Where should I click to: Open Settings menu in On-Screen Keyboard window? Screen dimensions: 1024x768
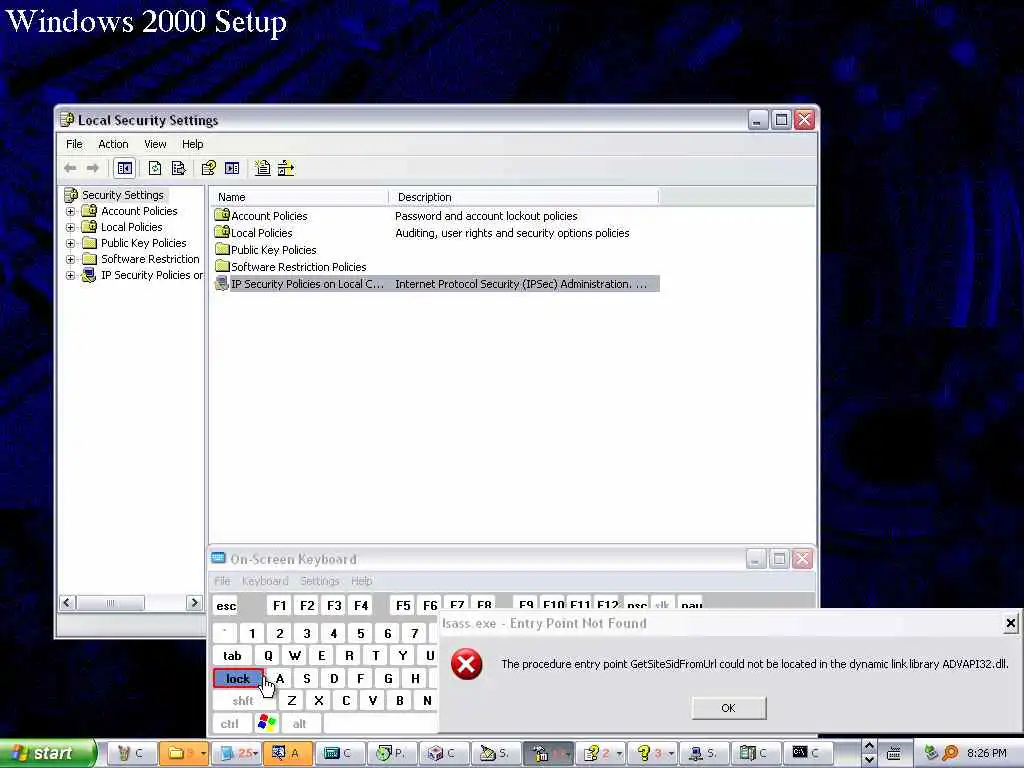(319, 581)
